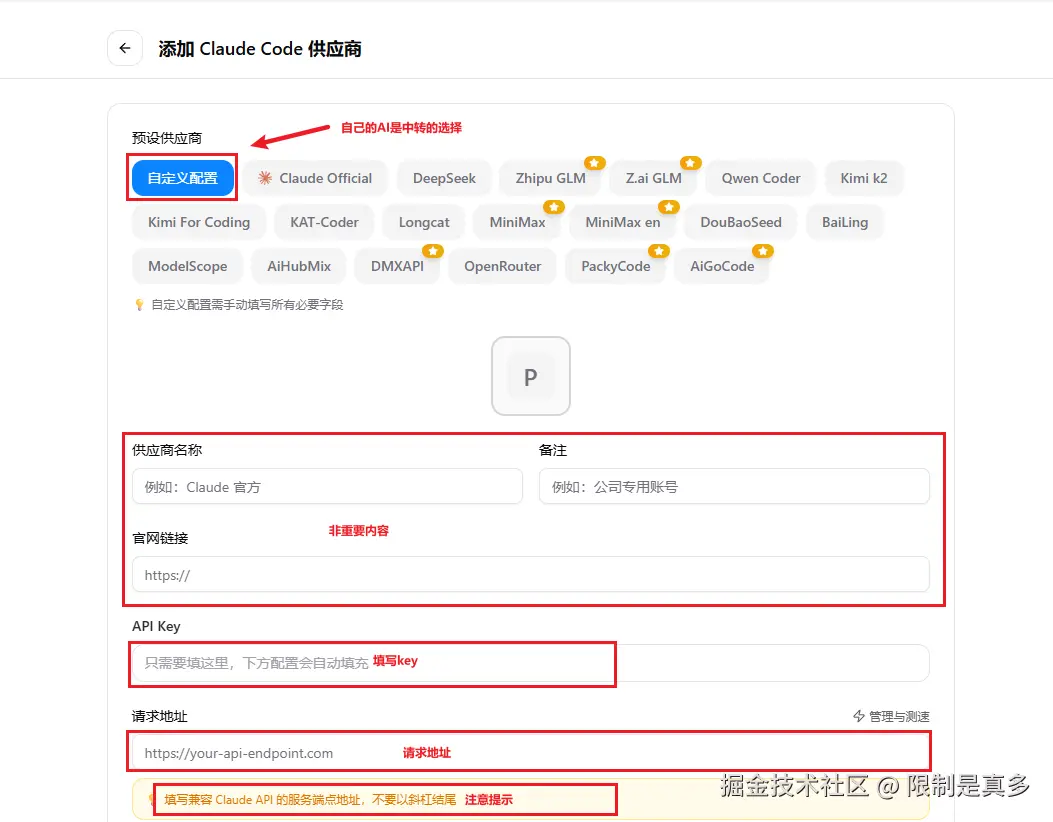Screen dimensions: 1053x822
Task: Select the 自定义配置 preset
Action: [183, 178]
